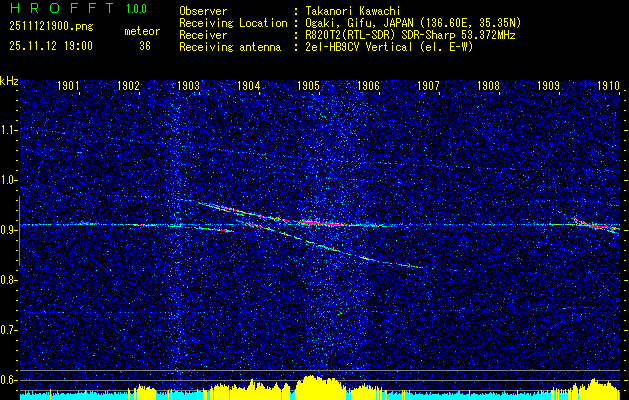Click the 1903 time axis label
The height and width of the screenshot is (400, 629).
click(x=189, y=85)
